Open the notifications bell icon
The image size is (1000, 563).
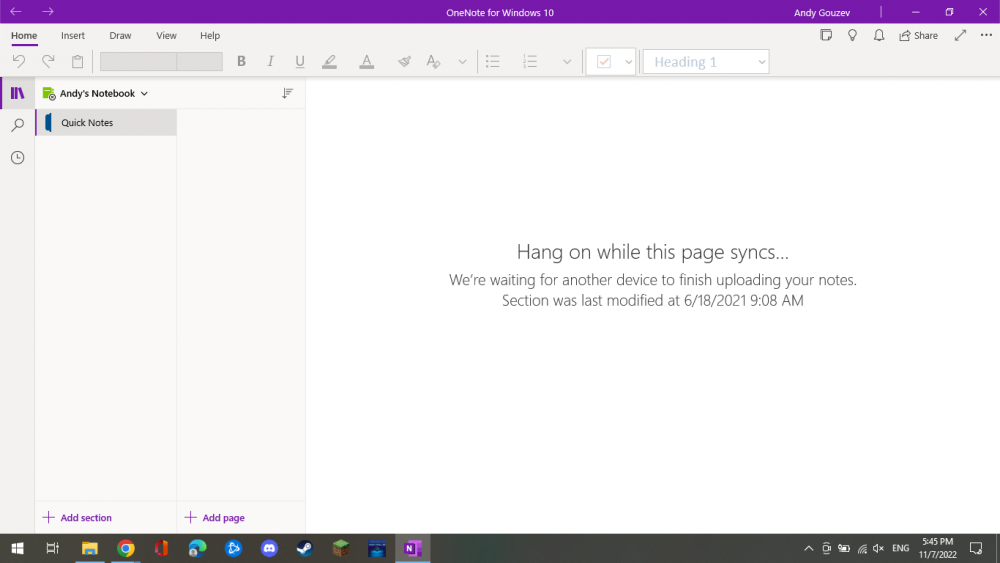879,35
